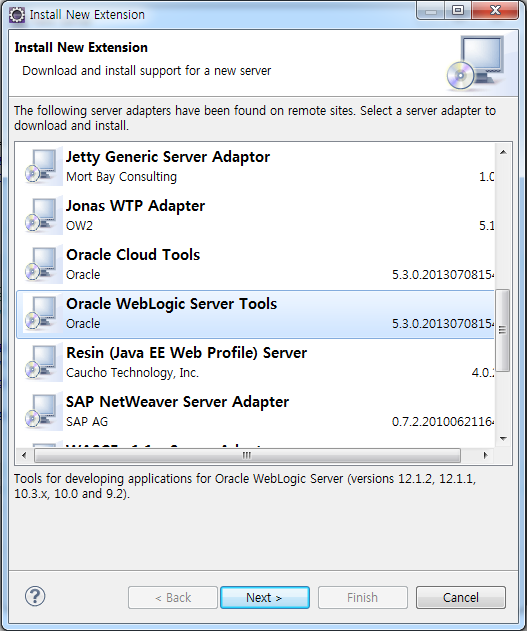Open the help question mark icon
Viewport: 527px width, 631px height.
pos(35,596)
